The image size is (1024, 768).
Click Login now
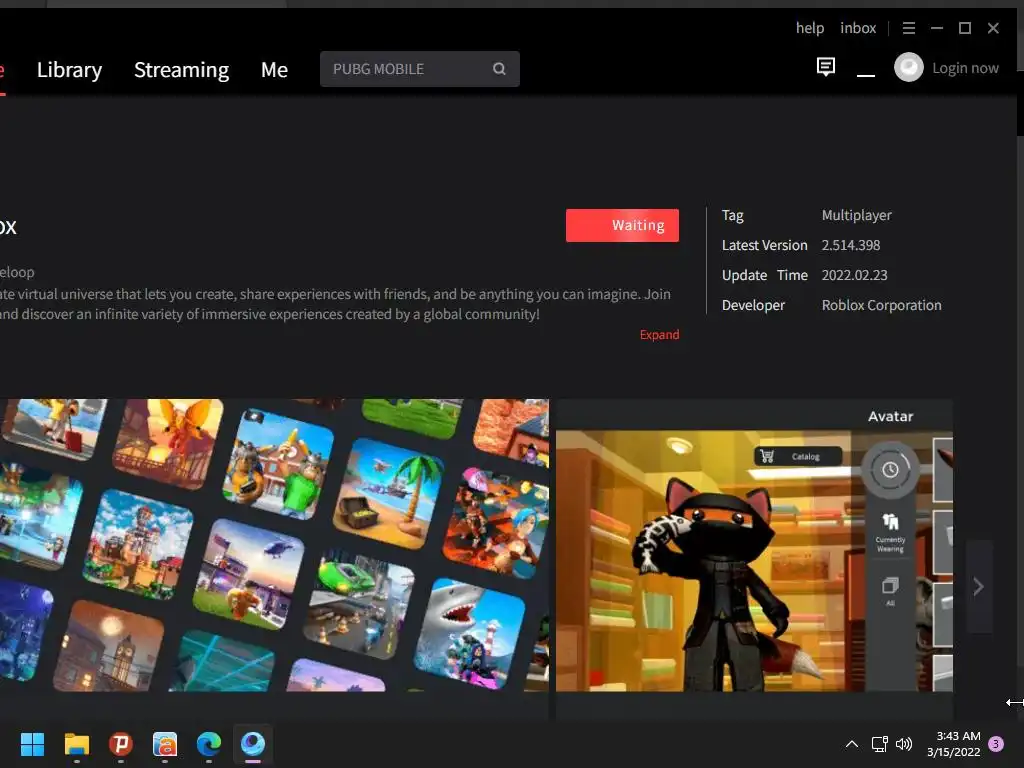(x=965, y=68)
